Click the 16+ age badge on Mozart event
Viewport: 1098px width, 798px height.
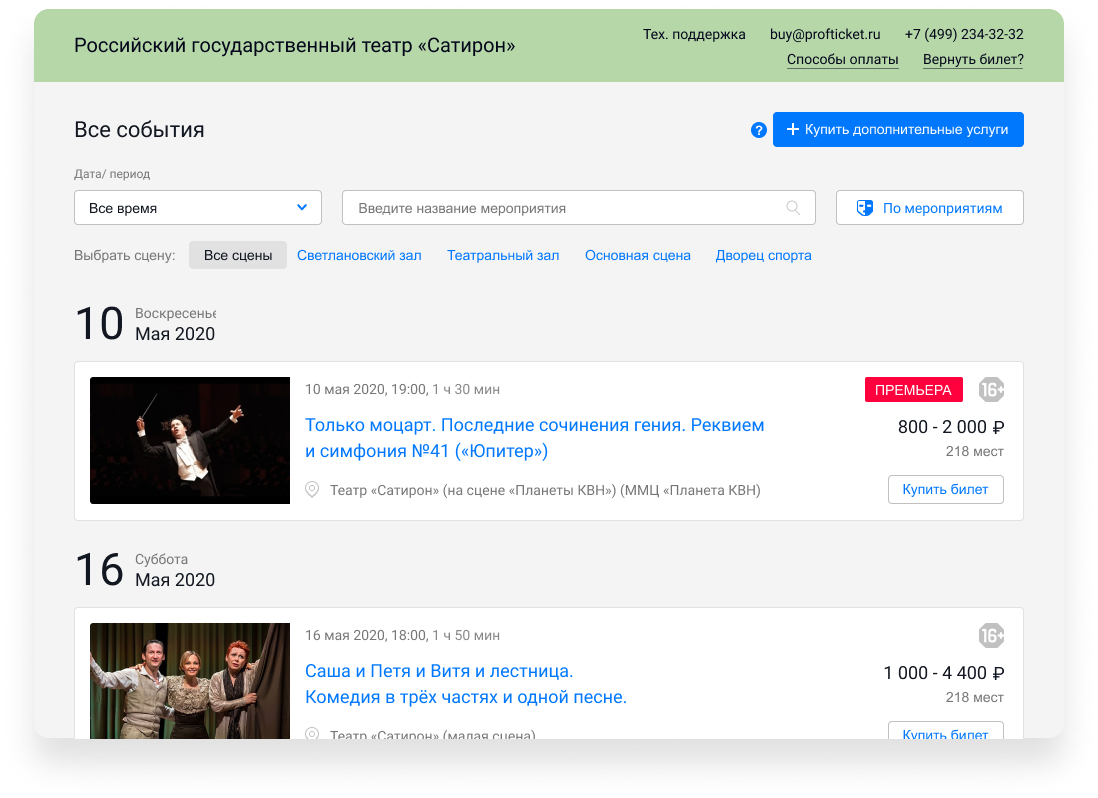click(x=991, y=390)
